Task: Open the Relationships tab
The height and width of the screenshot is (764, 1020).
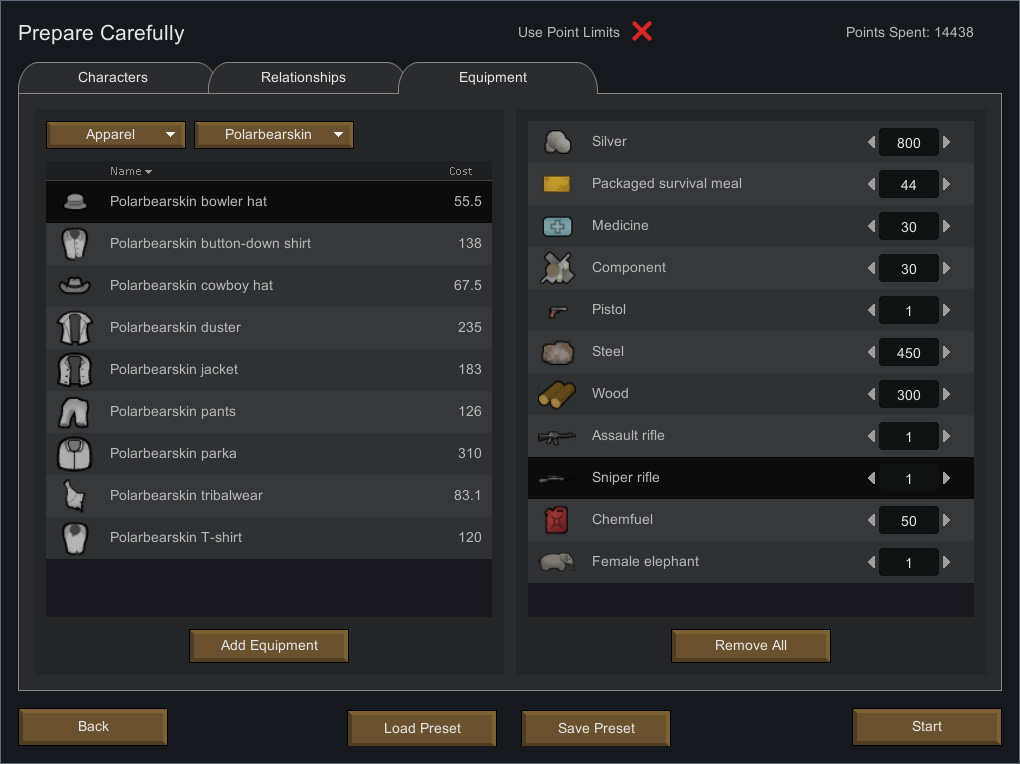Action: [x=303, y=77]
